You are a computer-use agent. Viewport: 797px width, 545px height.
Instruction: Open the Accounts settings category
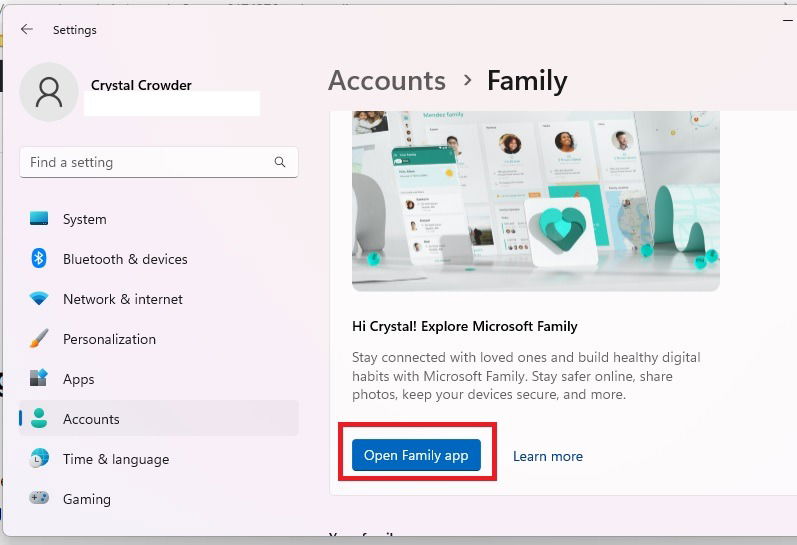click(x=159, y=418)
